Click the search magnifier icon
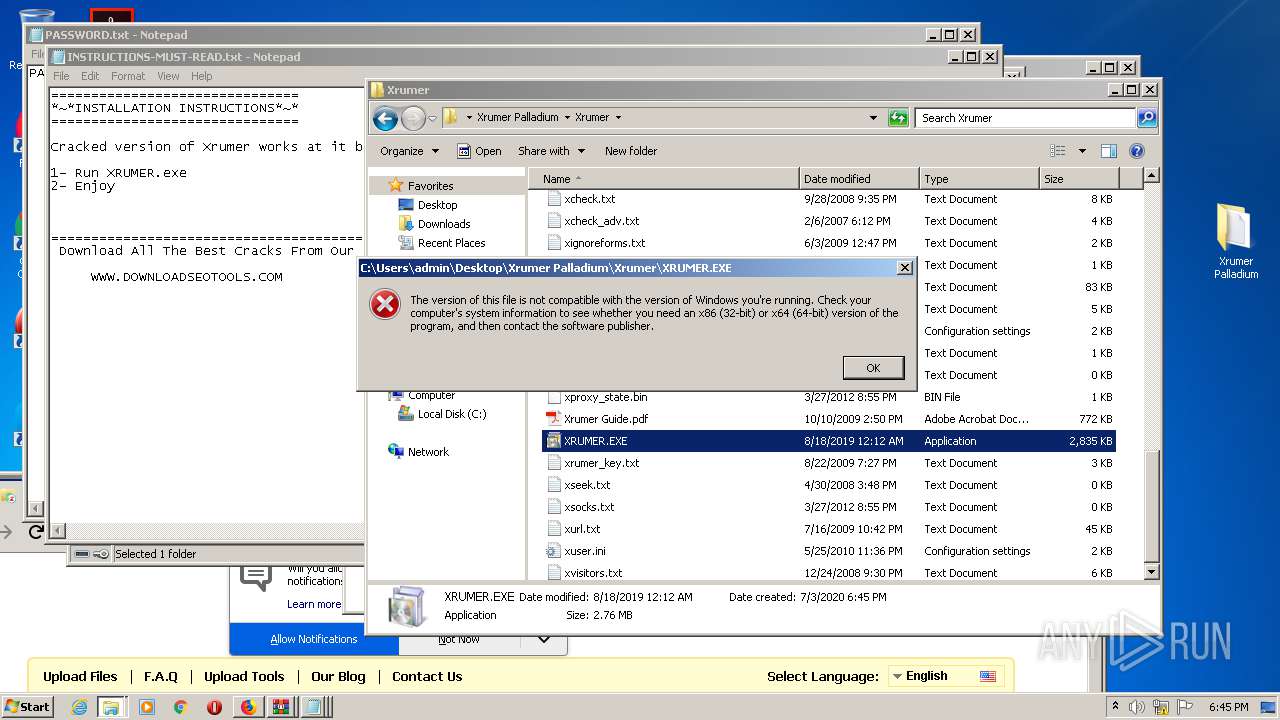The height and width of the screenshot is (720, 1280). click(x=1147, y=118)
